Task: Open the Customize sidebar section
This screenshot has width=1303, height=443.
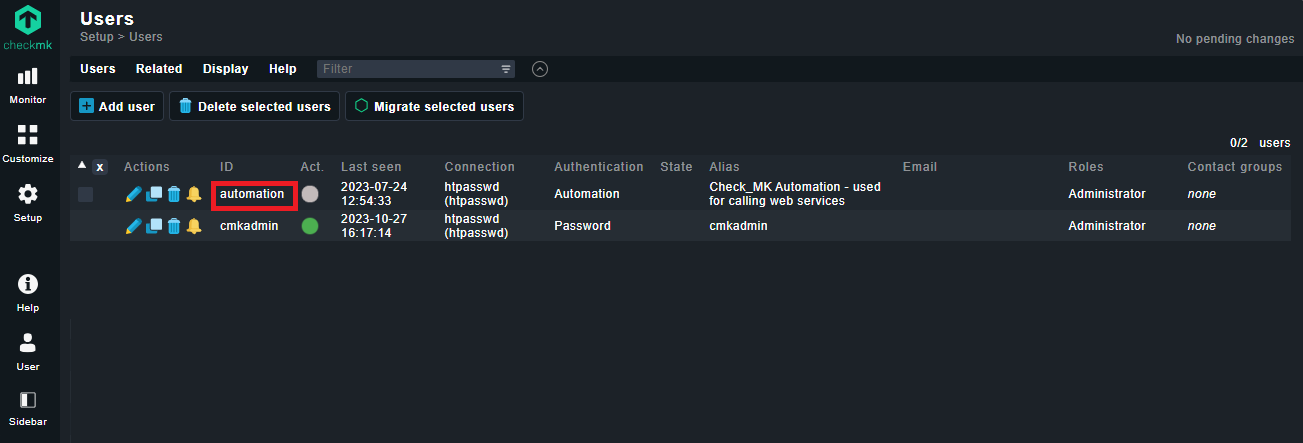Action: click(28, 144)
